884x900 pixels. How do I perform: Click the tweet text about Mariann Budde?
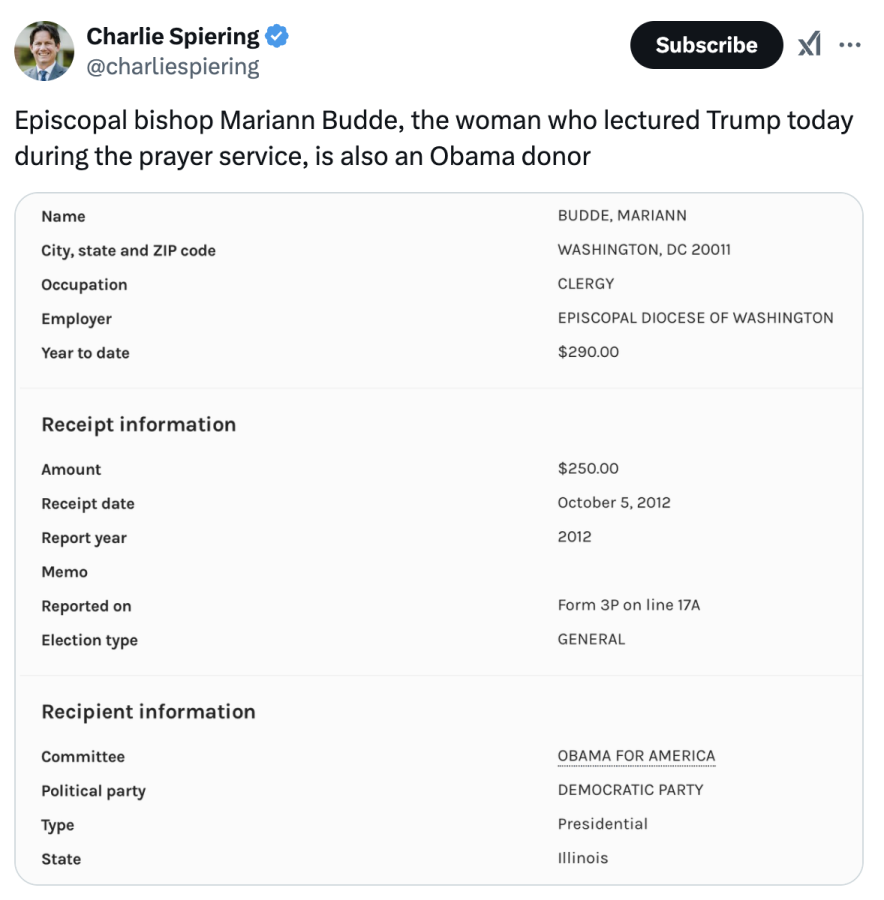point(433,138)
